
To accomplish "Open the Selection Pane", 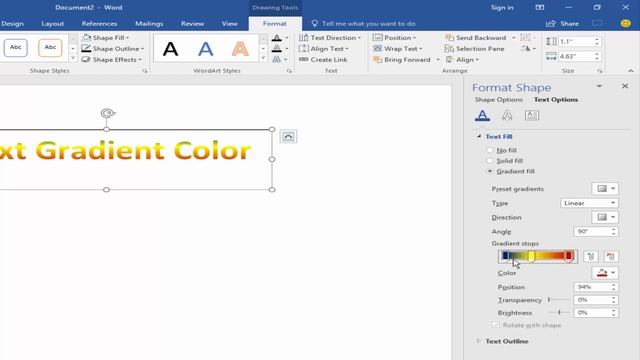I will (x=474, y=49).
